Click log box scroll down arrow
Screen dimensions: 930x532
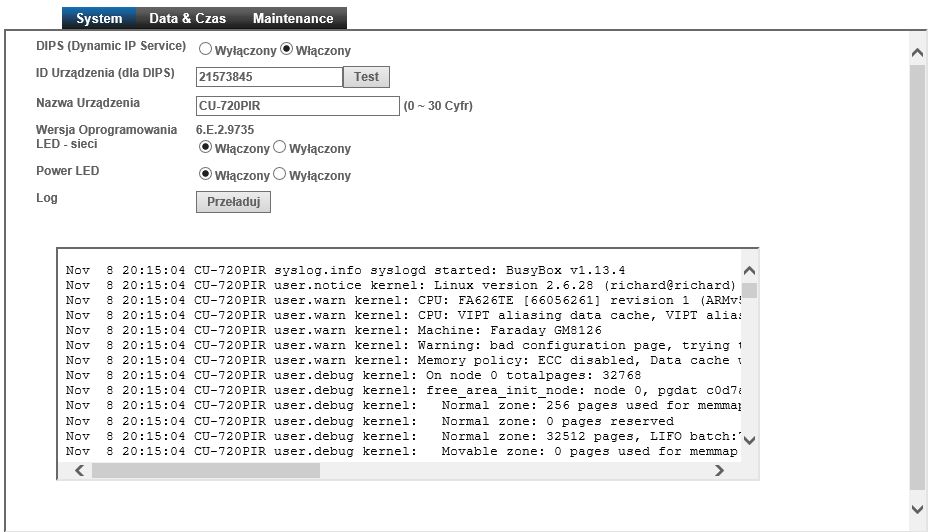[750, 440]
